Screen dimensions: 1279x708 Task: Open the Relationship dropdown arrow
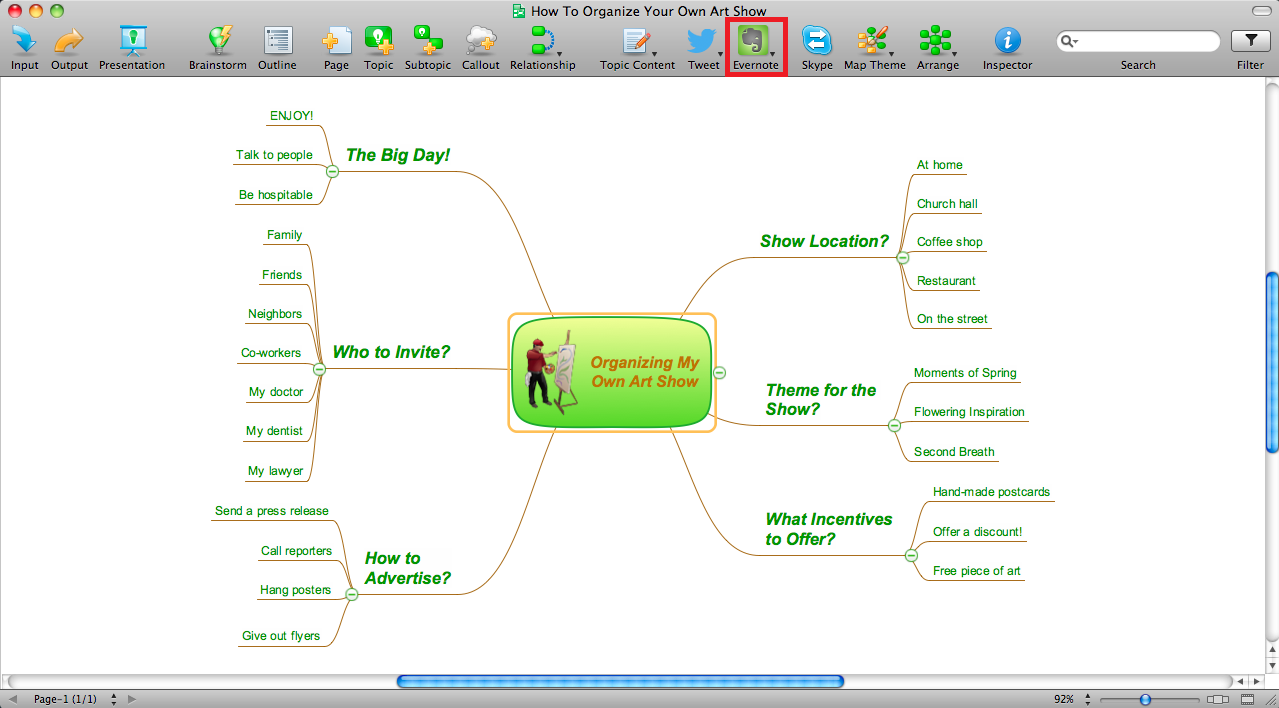[559, 53]
